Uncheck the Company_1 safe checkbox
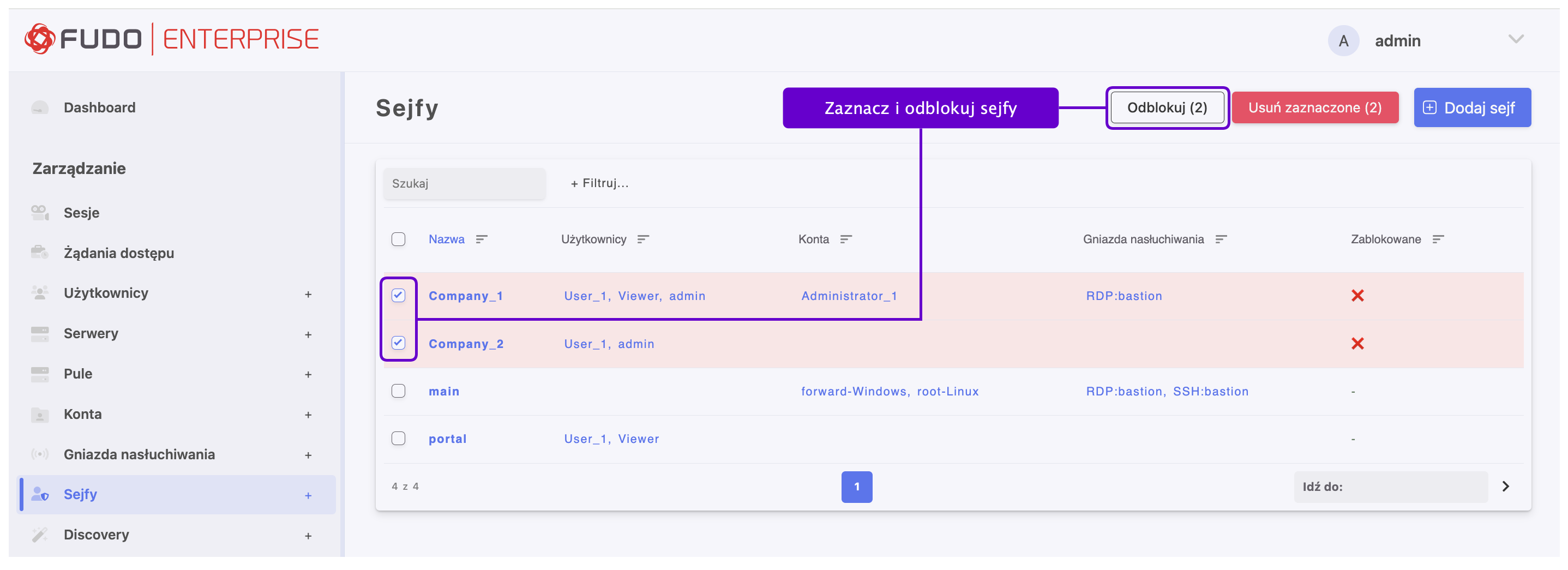The width and height of the screenshot is (1568, 570). [x=398, y=295]
